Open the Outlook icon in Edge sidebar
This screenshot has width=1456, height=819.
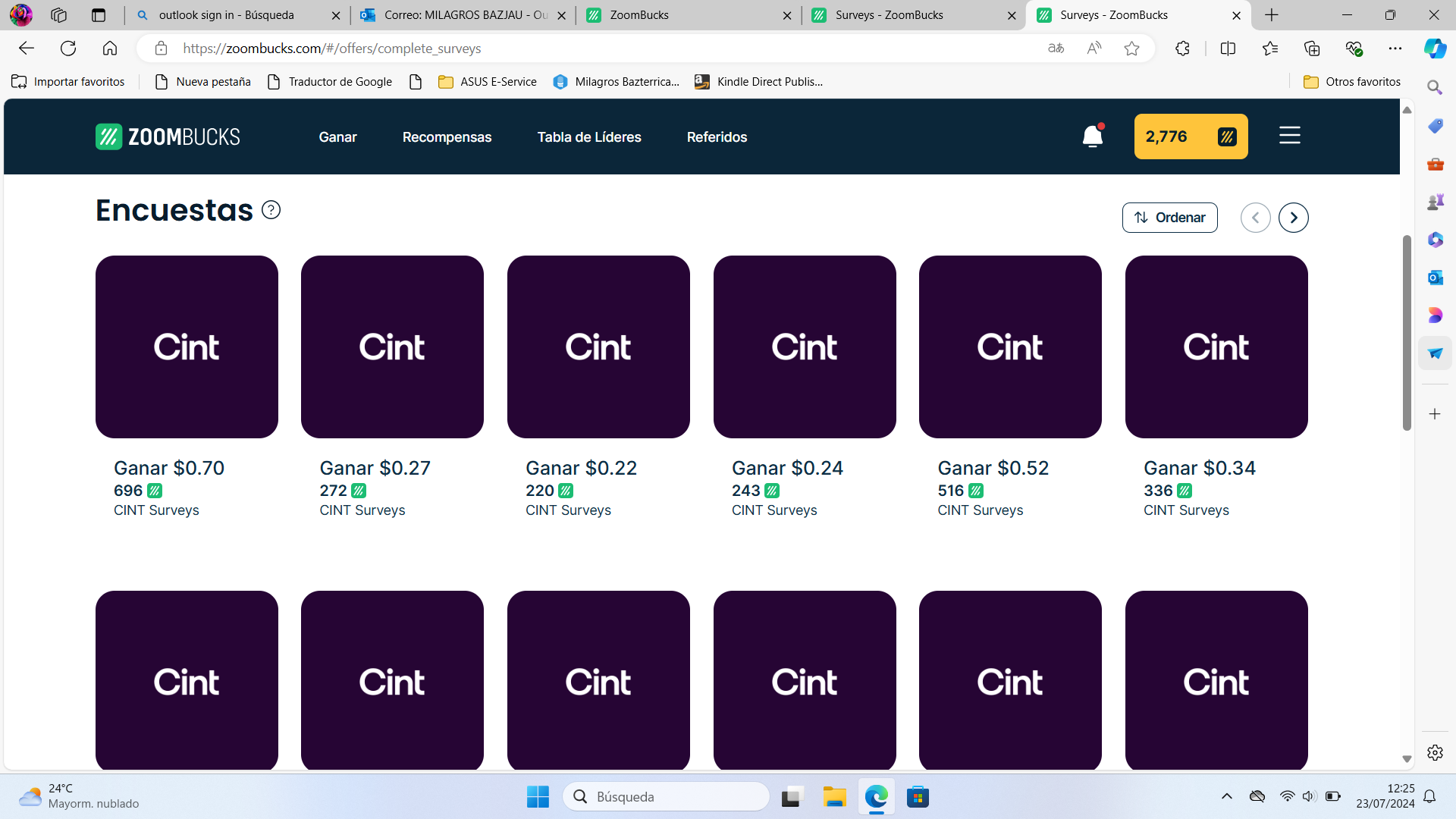click(x=1435, y=278)
